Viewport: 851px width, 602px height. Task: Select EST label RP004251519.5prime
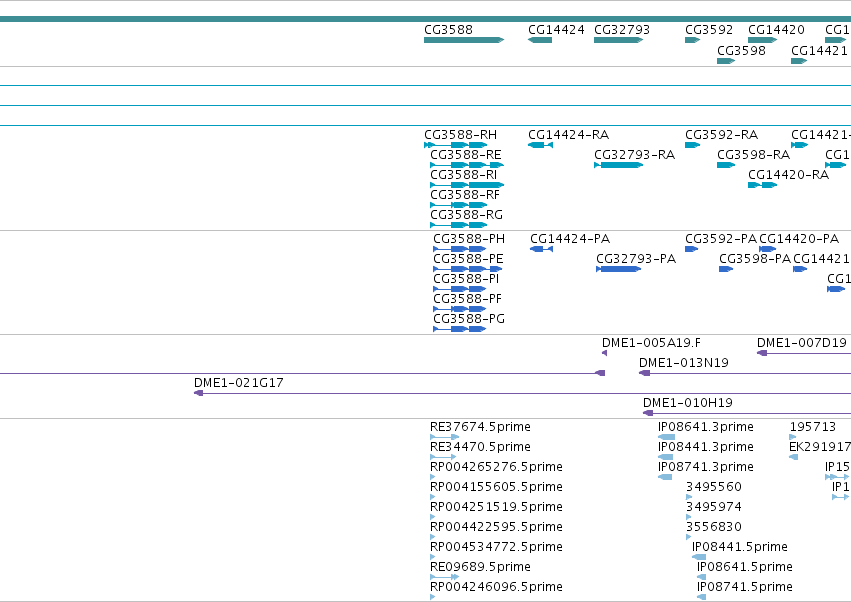pyautogui.click(x=496, y=508)
